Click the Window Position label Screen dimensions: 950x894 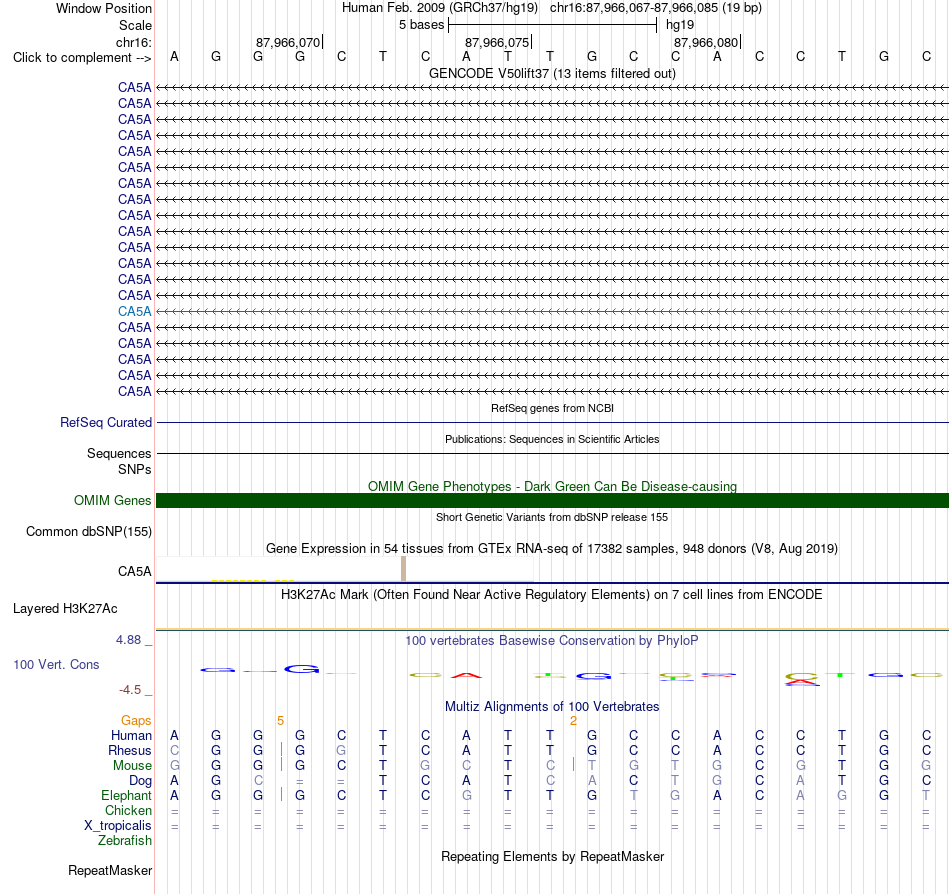(x=104, y=8)
